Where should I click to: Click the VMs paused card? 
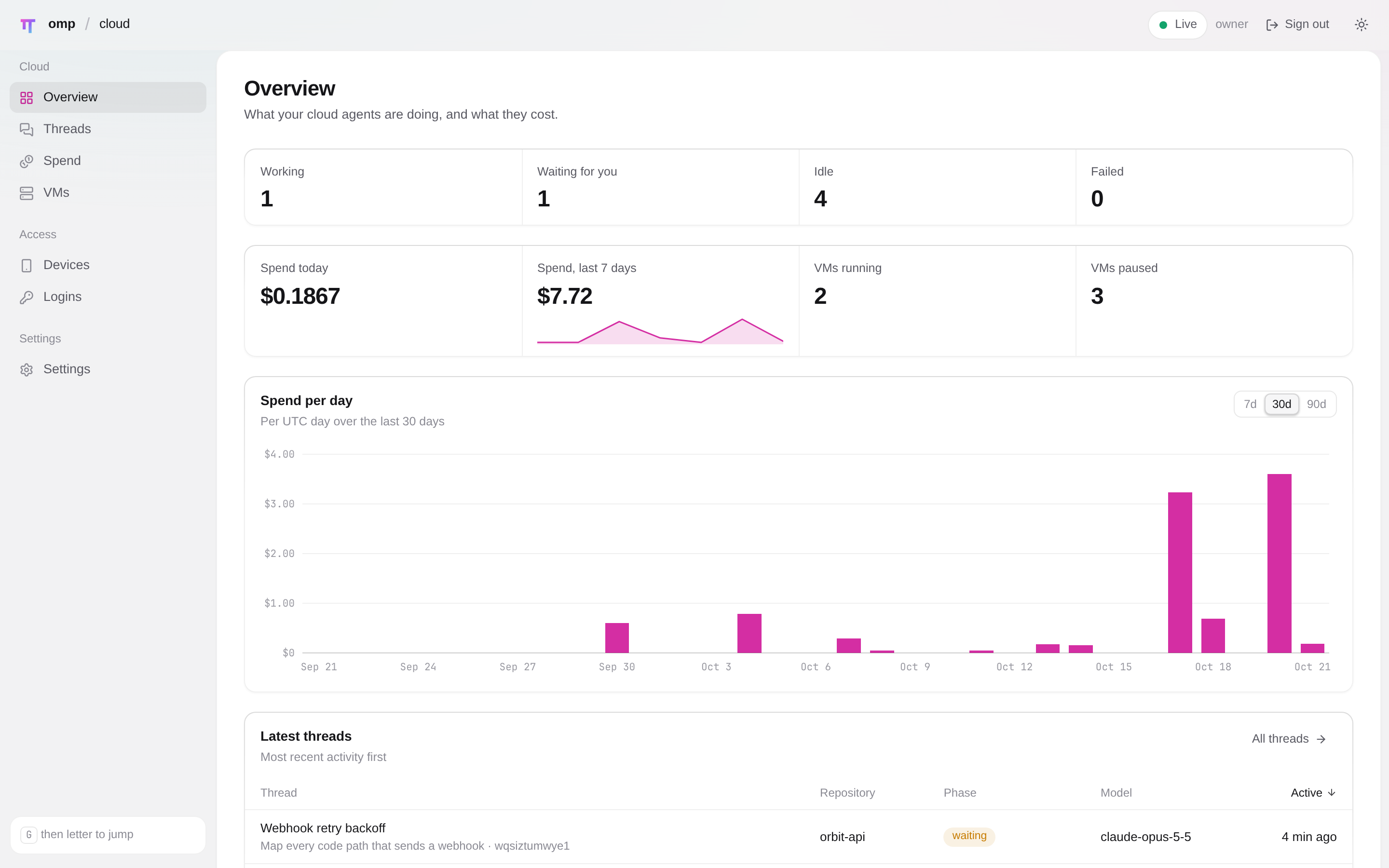1214,301
